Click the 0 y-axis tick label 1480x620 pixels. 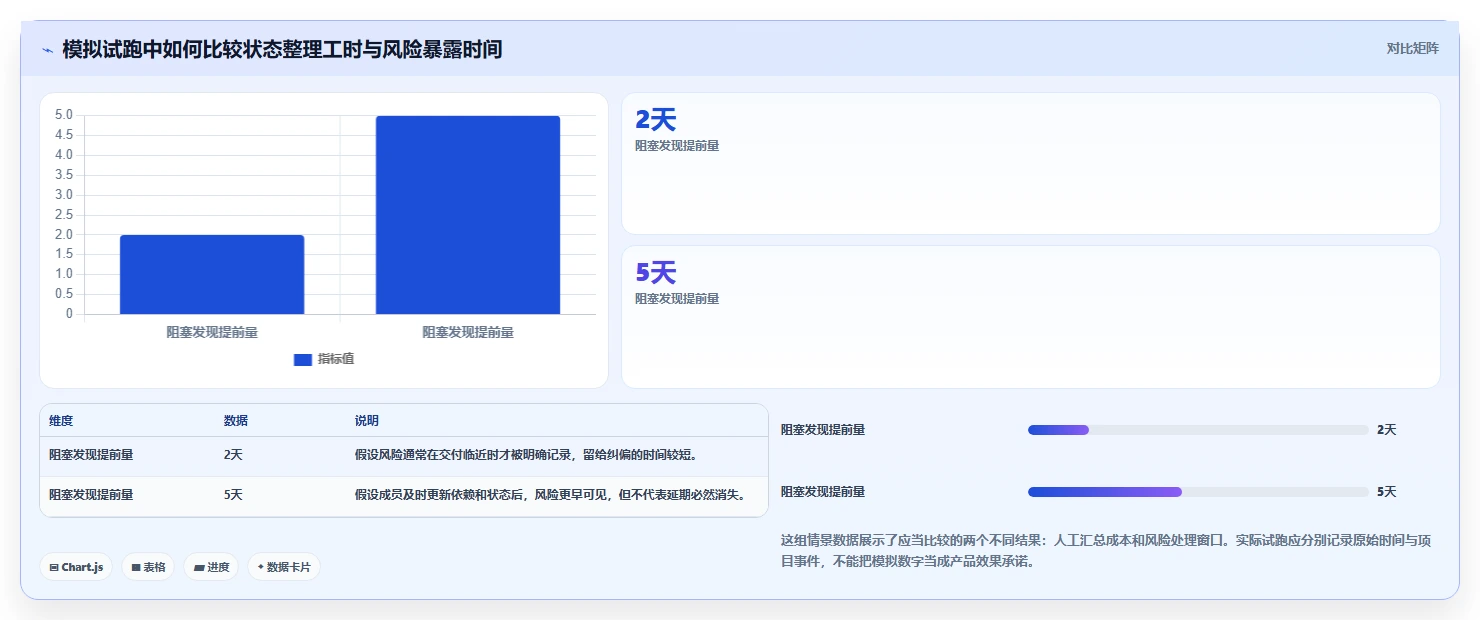pyautogui.click(x=69, y=314)
